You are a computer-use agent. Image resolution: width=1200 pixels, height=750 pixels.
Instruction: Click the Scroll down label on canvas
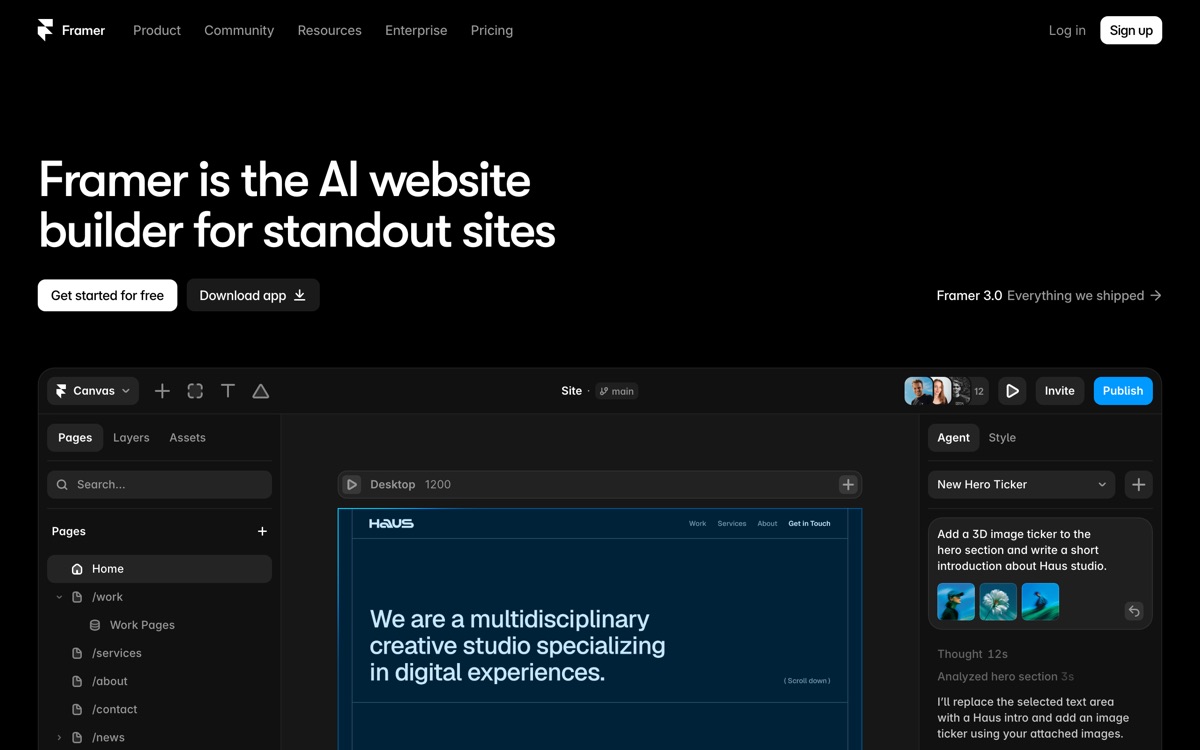click(807, 681)
